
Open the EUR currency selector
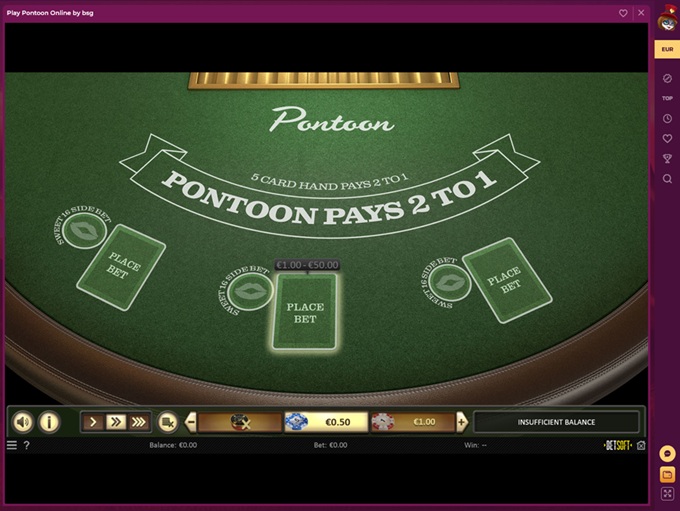pos(667,48)
